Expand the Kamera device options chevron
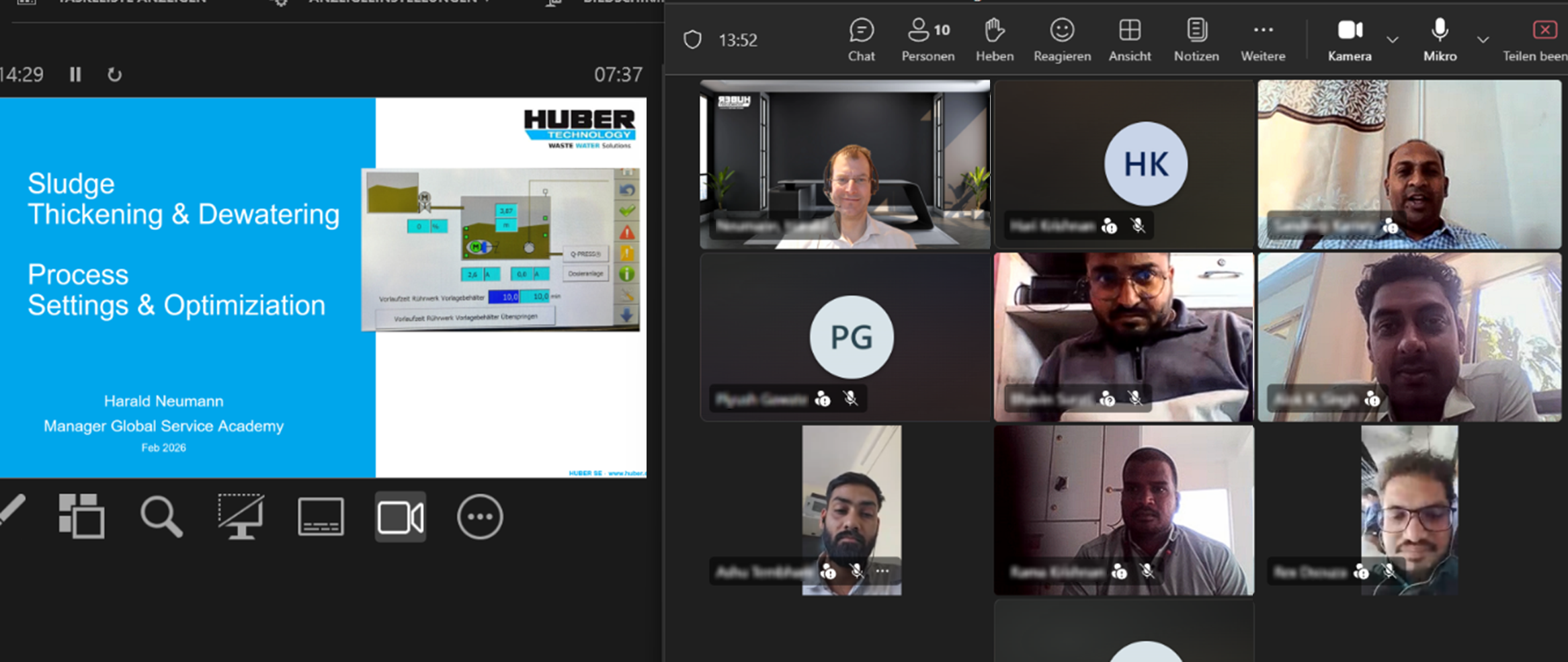This screenshot has width=1568, height=662. [1393, 40]
